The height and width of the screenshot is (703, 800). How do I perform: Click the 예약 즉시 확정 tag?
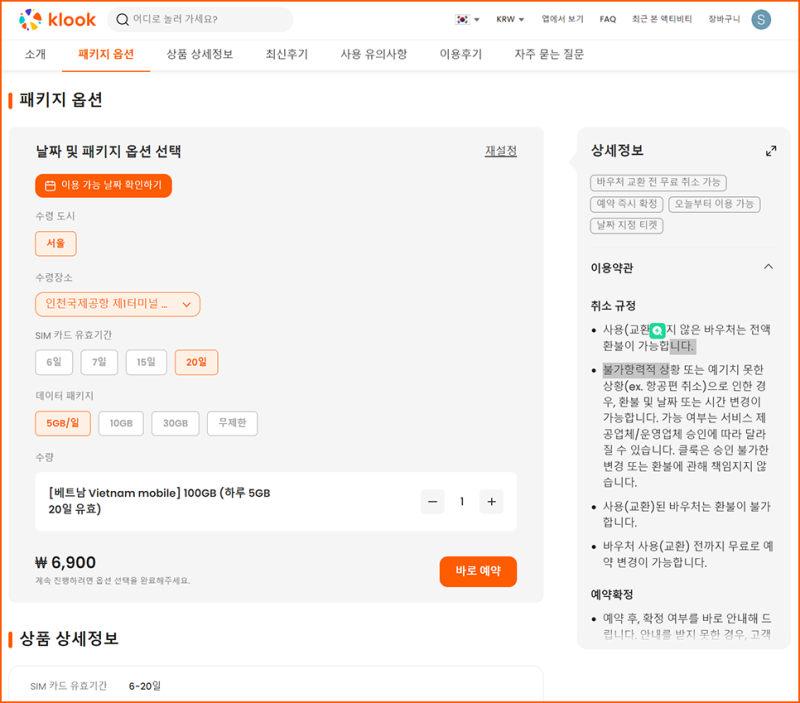click(627, 204)
